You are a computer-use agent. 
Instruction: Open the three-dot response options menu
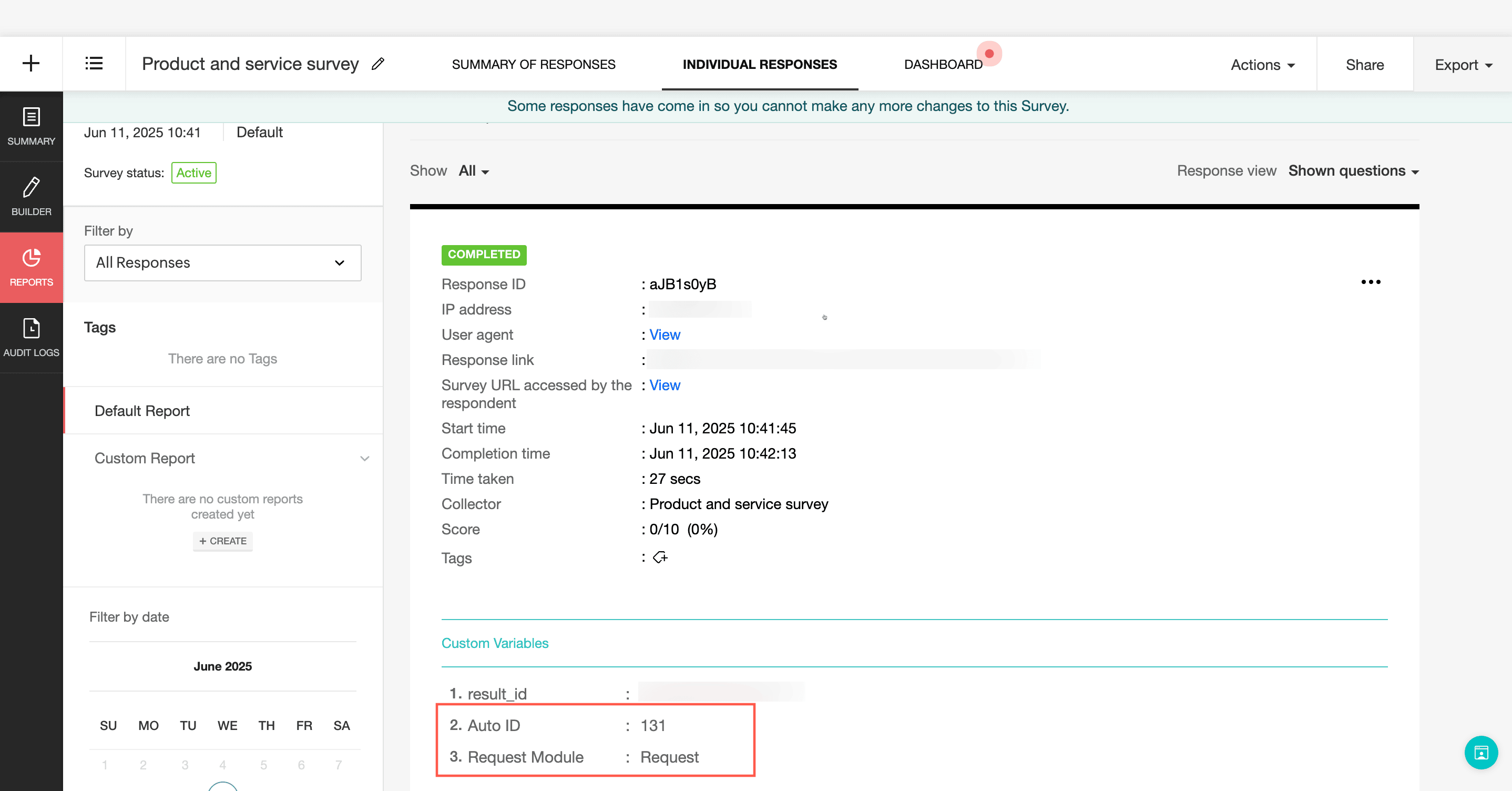tap(1371, 282)
